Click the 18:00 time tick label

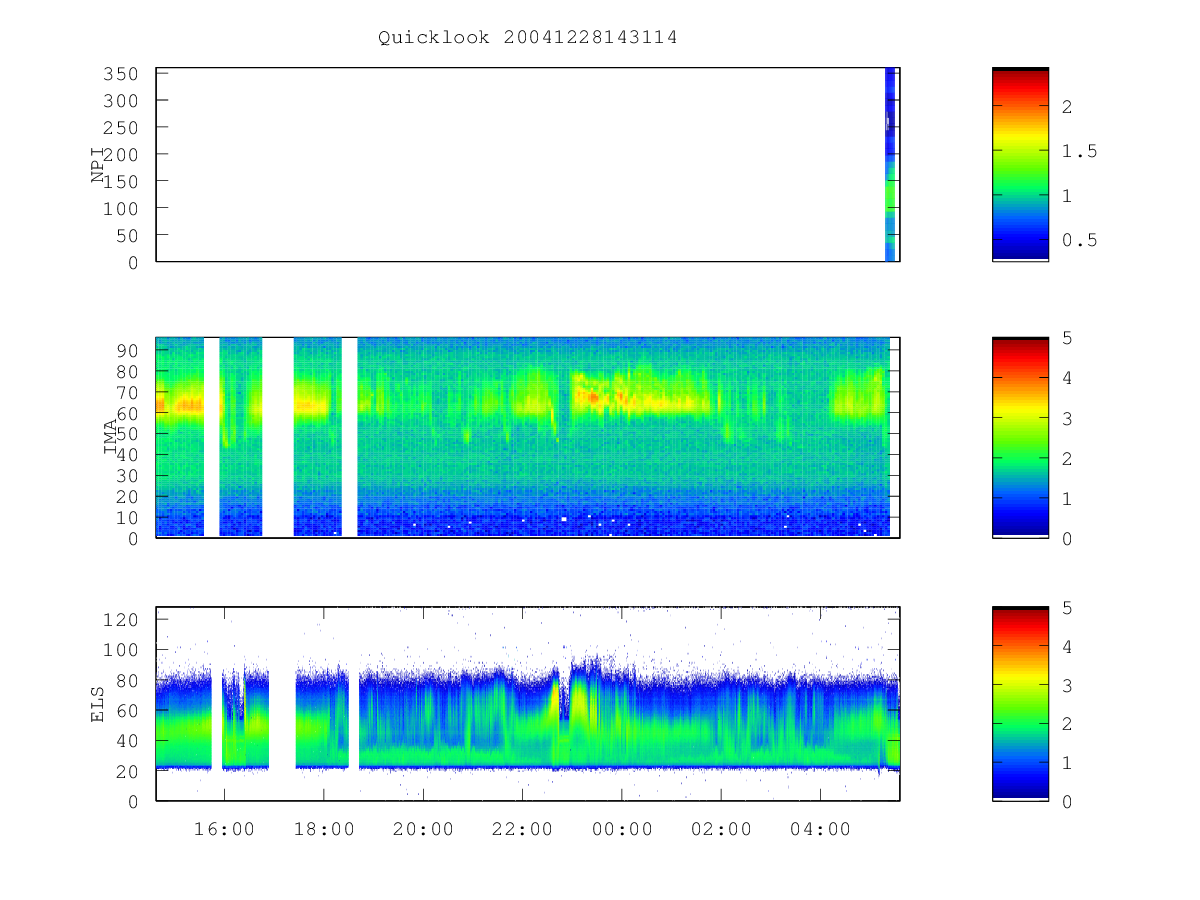coord(323,829)
